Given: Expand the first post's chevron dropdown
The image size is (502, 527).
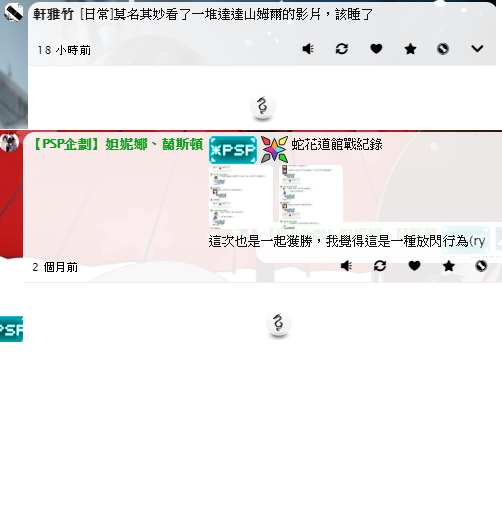Looking at the screenshot, I should [477, 49].
